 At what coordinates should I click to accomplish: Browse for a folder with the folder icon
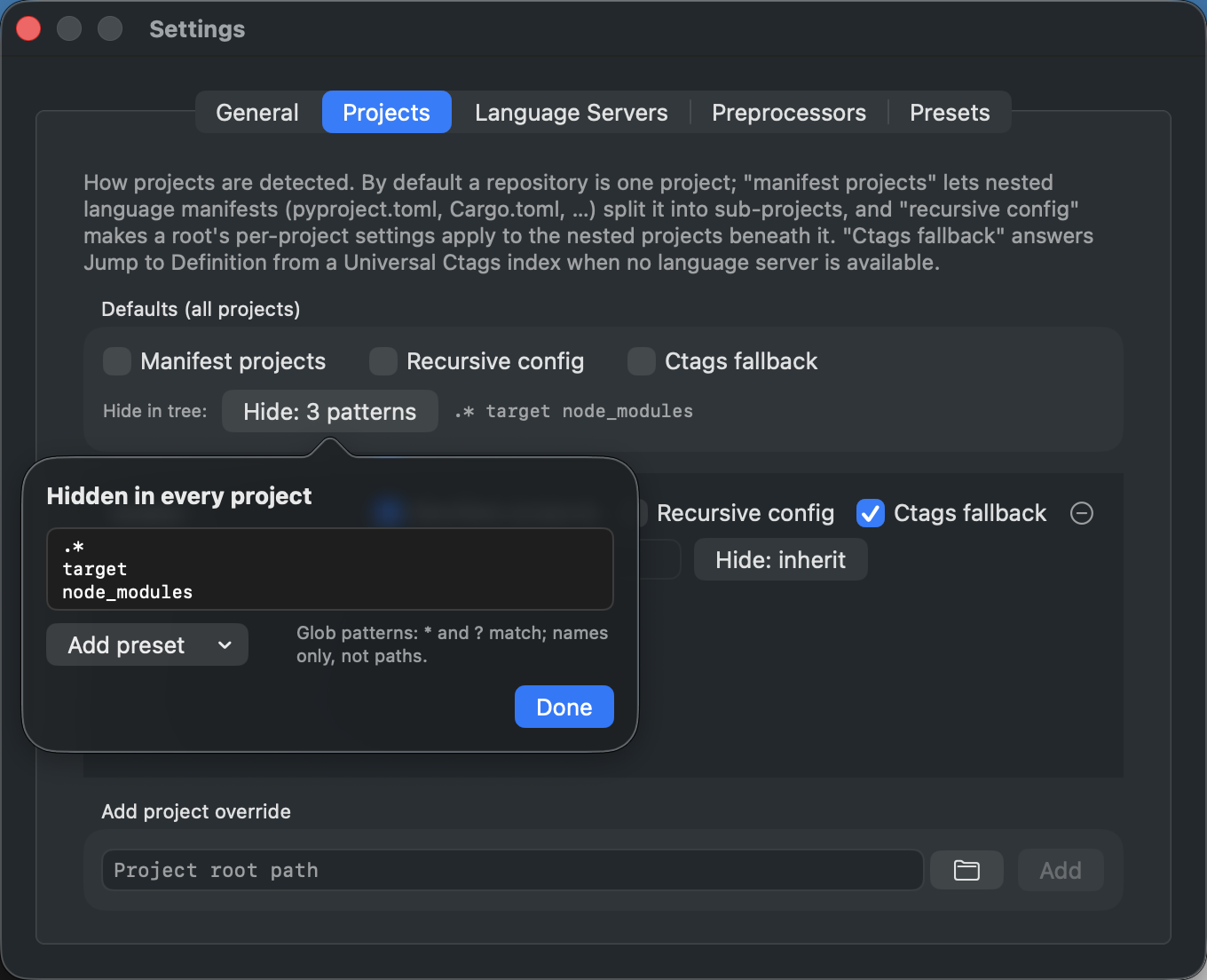tap(966, 870)
